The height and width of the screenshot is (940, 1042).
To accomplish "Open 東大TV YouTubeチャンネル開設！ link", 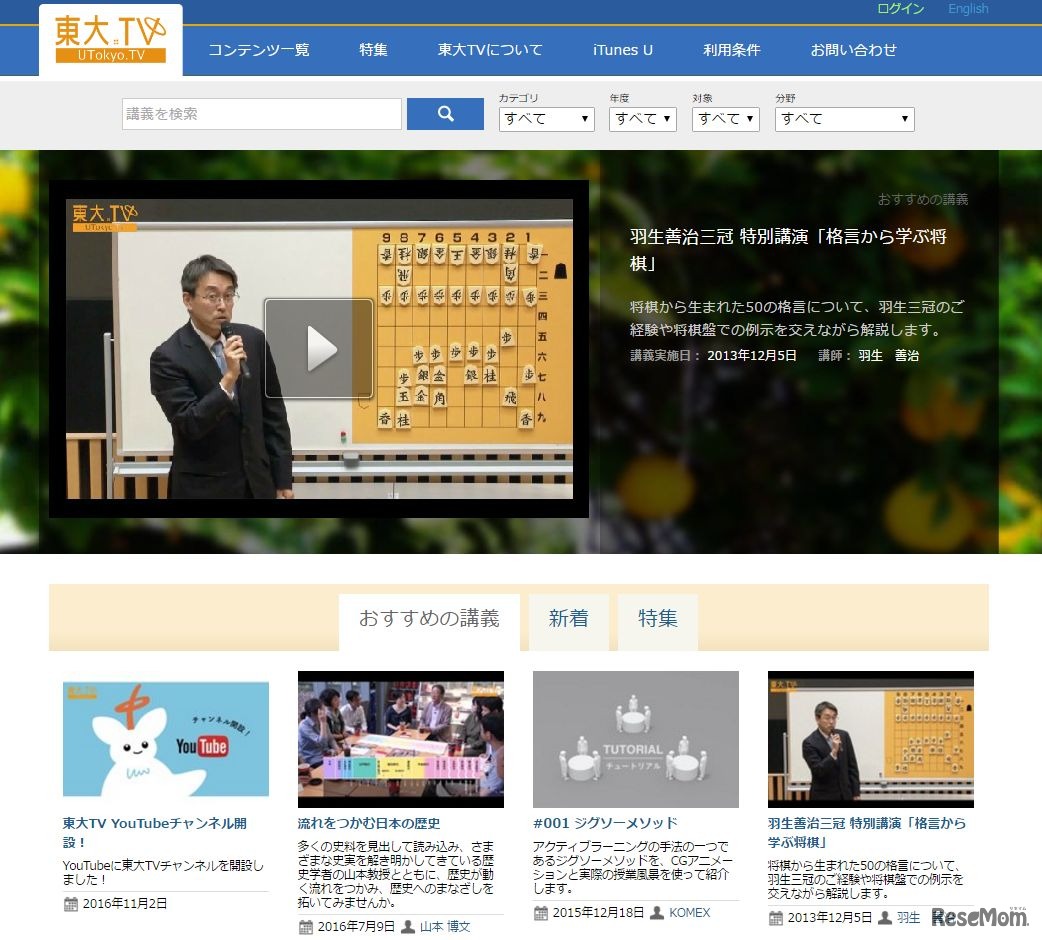I will (x=155, y=832).
